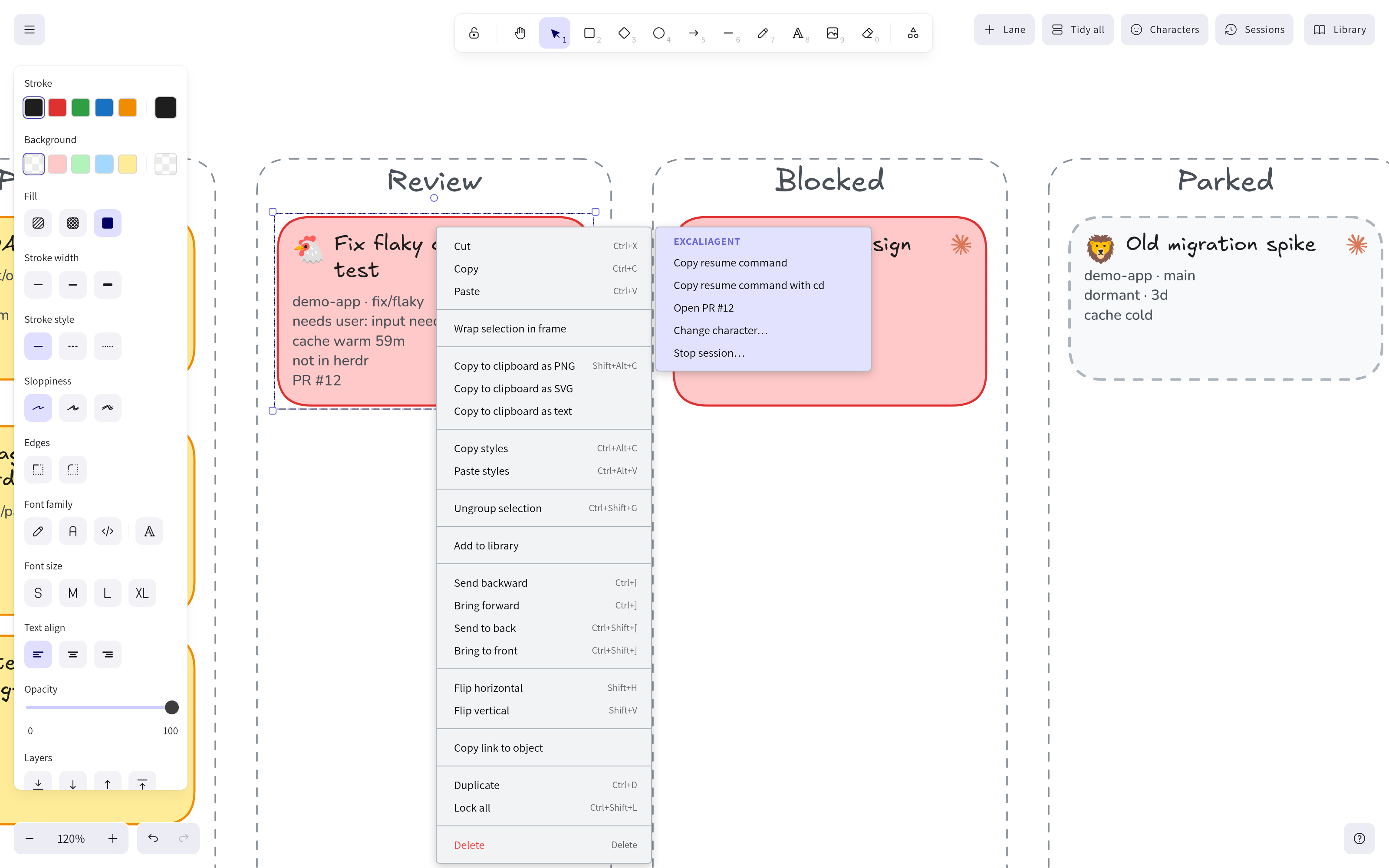Image resolution: width=1389 pixels, height=868 pixels.
Task: Select Delete in context menu
Action: (544, 845)
